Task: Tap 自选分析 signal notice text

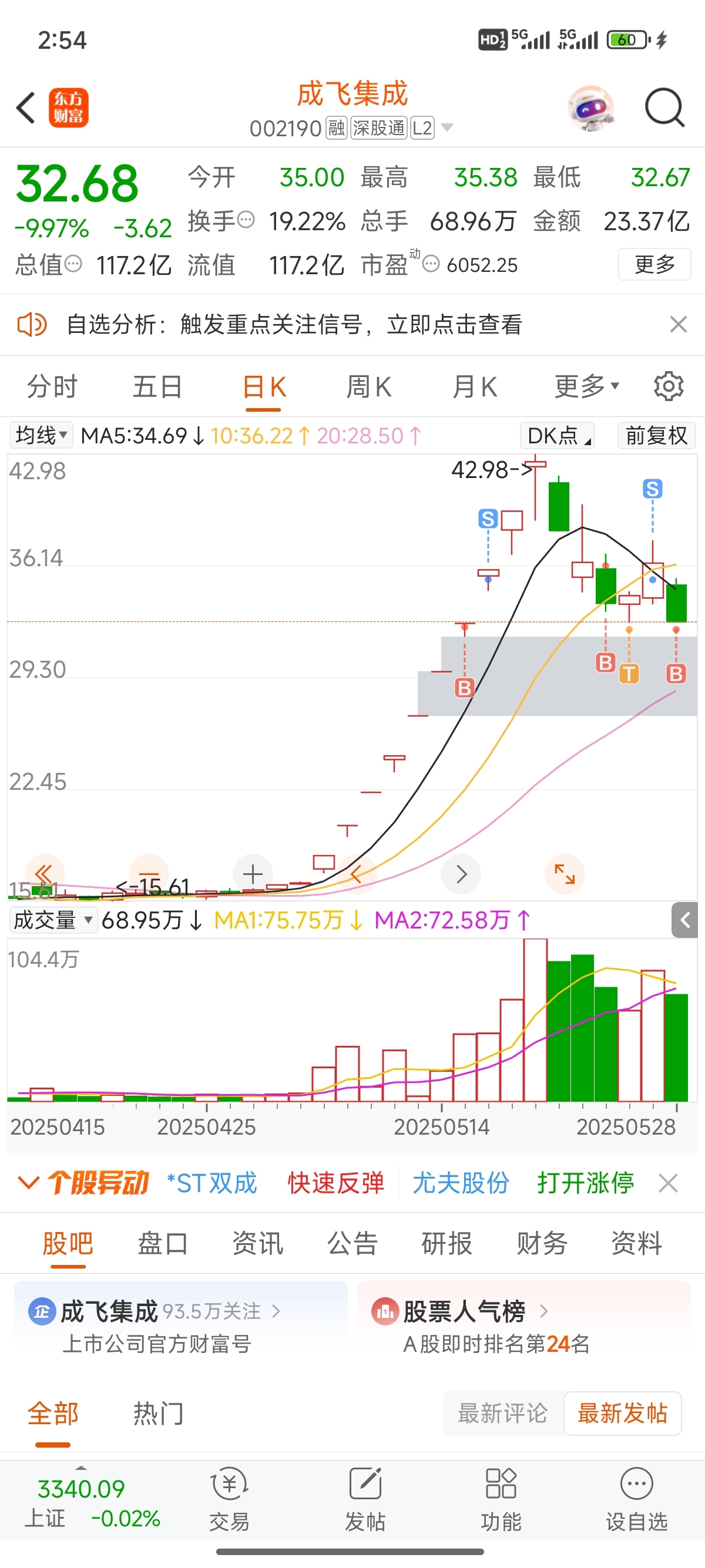Action: point(294,324)
